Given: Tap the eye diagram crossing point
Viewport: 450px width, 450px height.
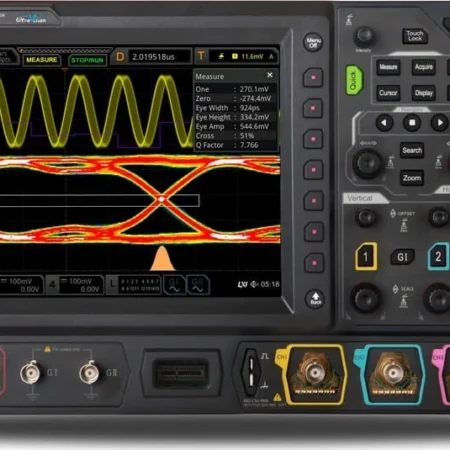Looking at the screenshot, I should pos(162,199).
